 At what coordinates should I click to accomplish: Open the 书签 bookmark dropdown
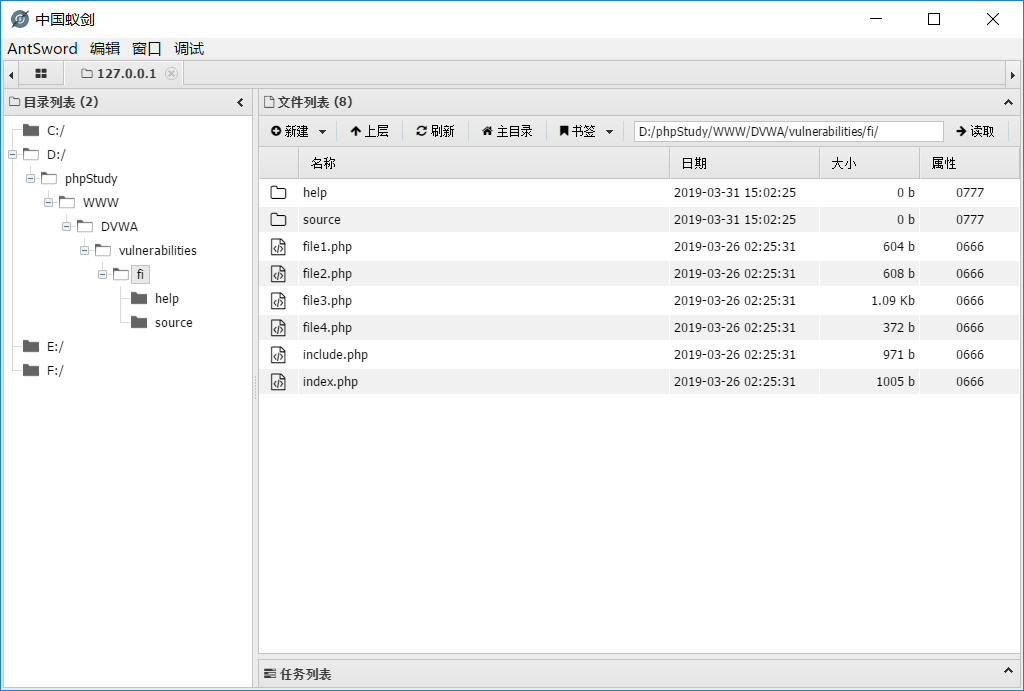point(586,131)
